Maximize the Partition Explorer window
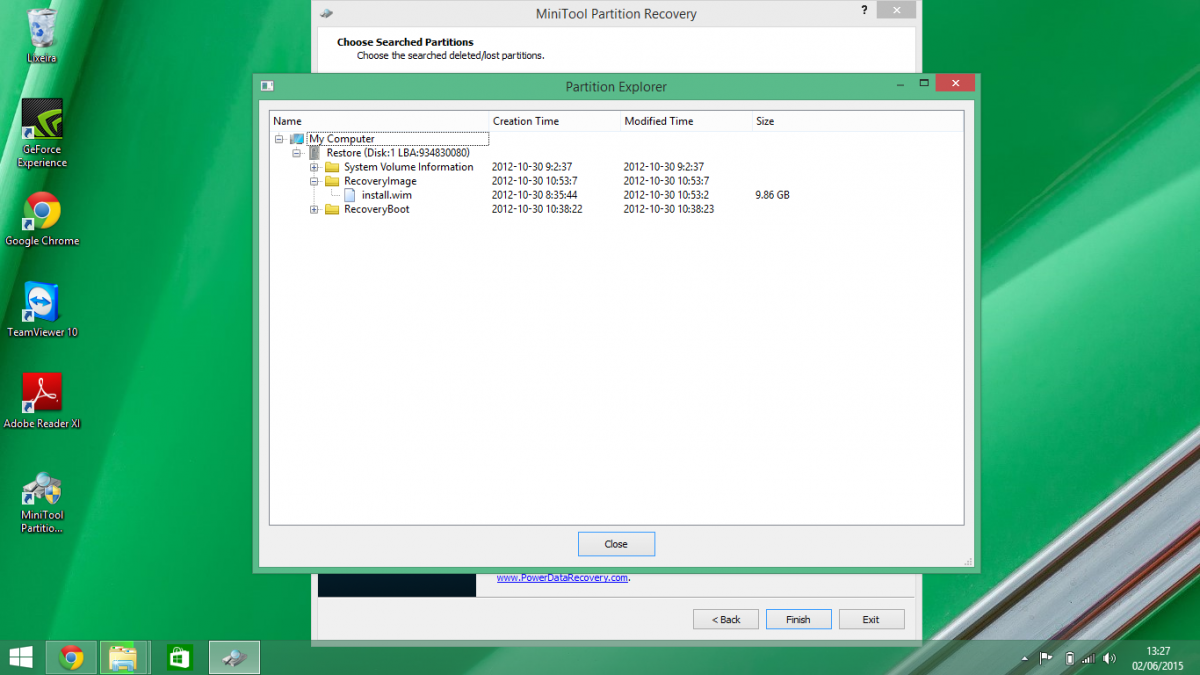The image size is (1200, 675). click(924, 84)
